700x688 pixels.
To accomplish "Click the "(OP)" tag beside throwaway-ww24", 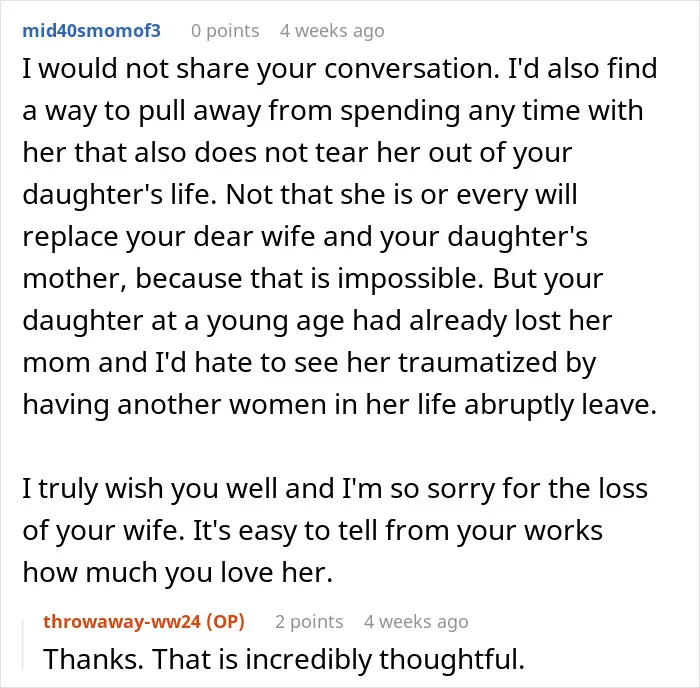I will [225, 621].
